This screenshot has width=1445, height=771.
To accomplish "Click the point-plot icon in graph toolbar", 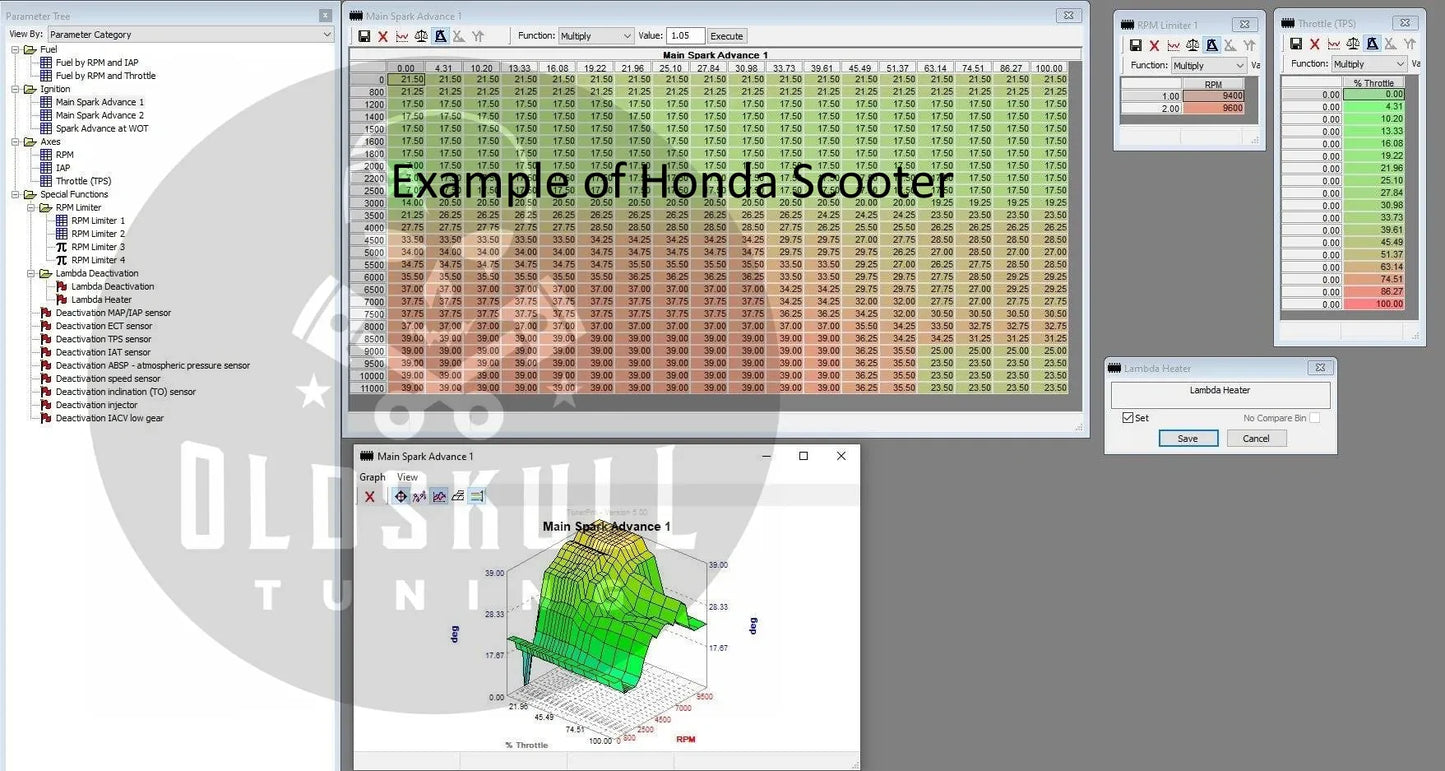I will coord(420,496).
